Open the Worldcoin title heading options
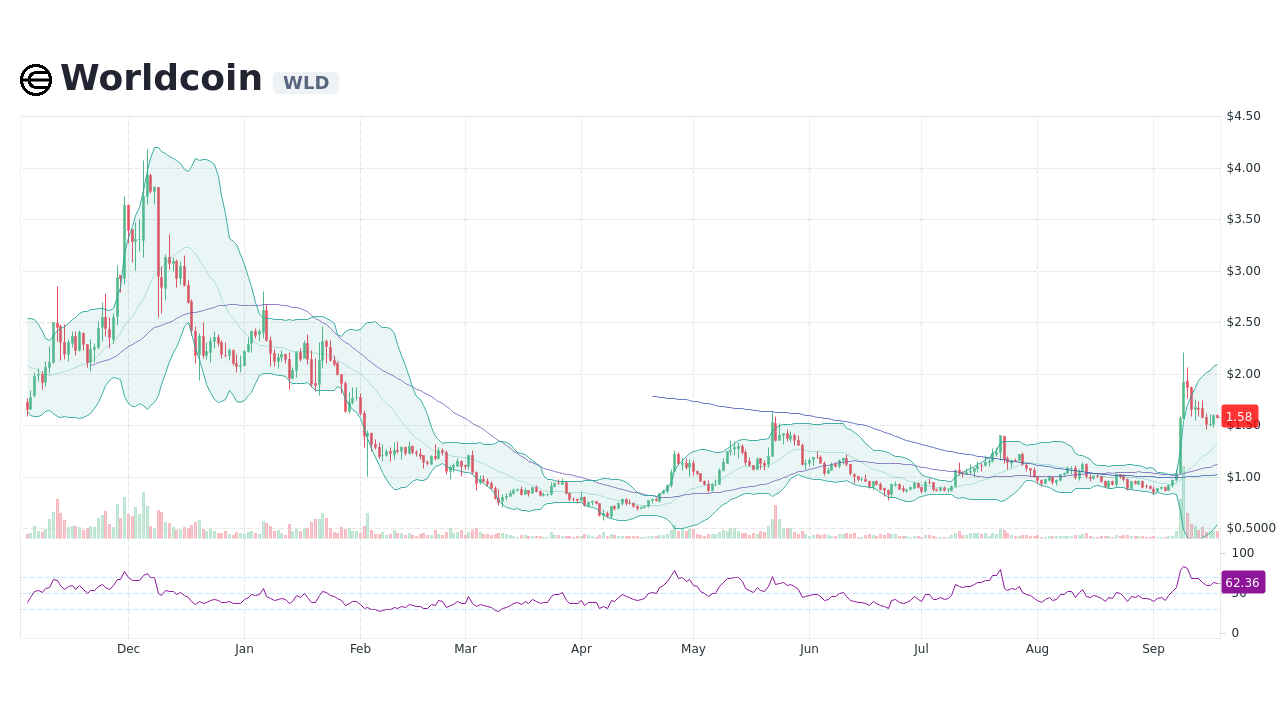Viewport: 1280px width, 720px height. coord(161,77)
